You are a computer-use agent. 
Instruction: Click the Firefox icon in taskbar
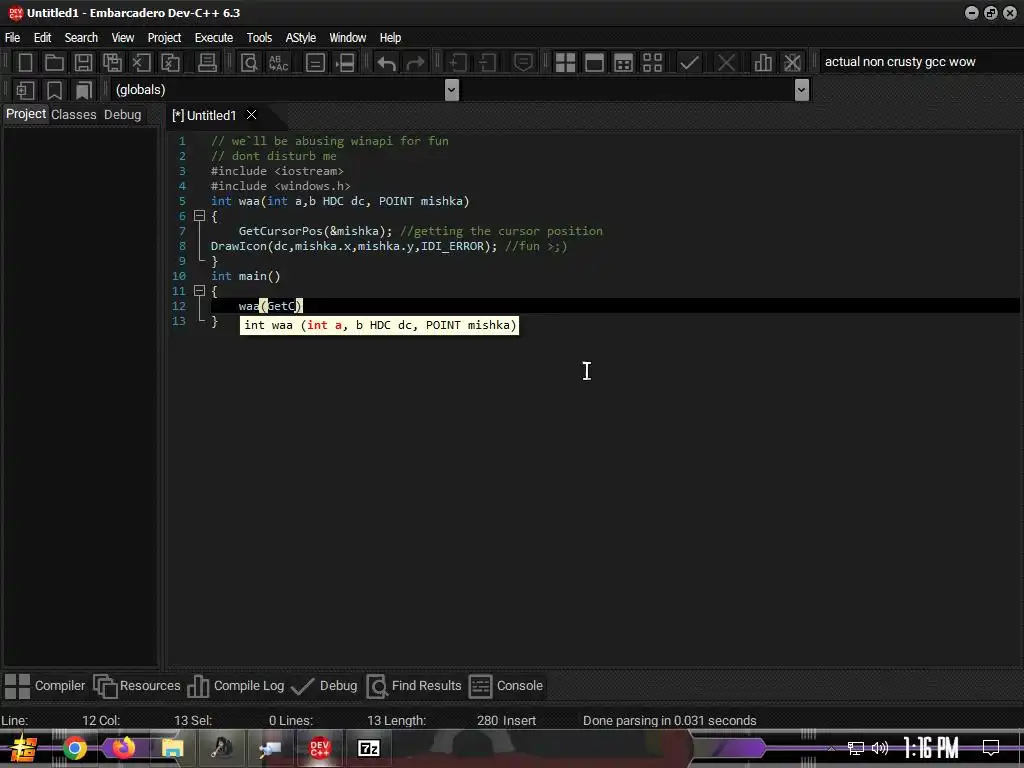click(x=123, y=748)
